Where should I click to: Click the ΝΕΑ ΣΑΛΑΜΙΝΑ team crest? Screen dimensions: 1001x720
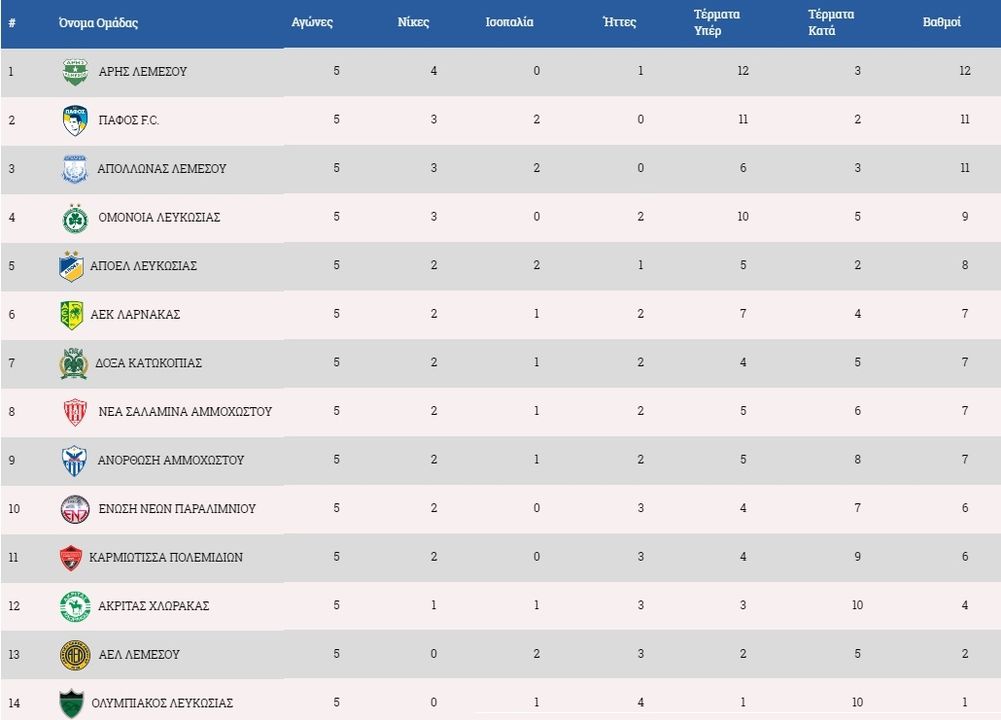[75, 412]
